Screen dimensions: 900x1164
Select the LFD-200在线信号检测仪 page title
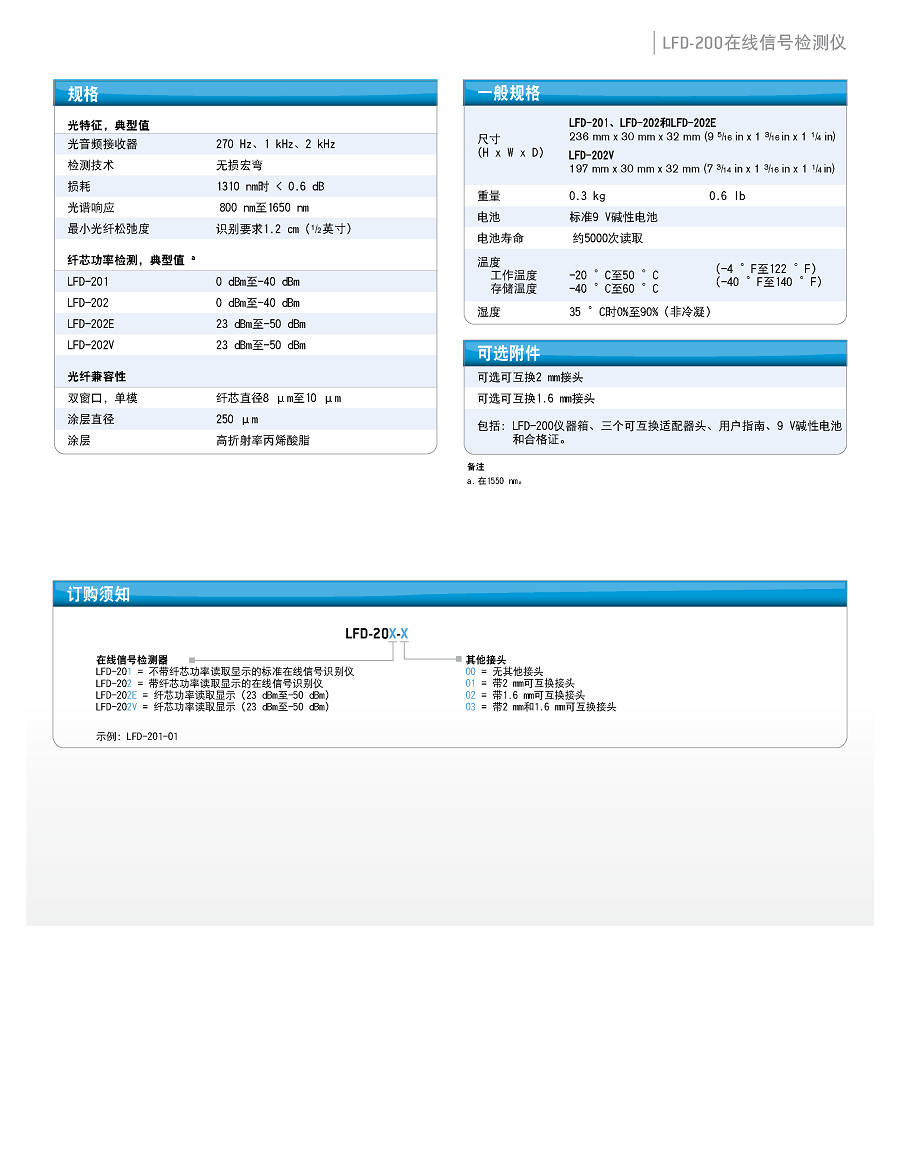tap(754, 42)
